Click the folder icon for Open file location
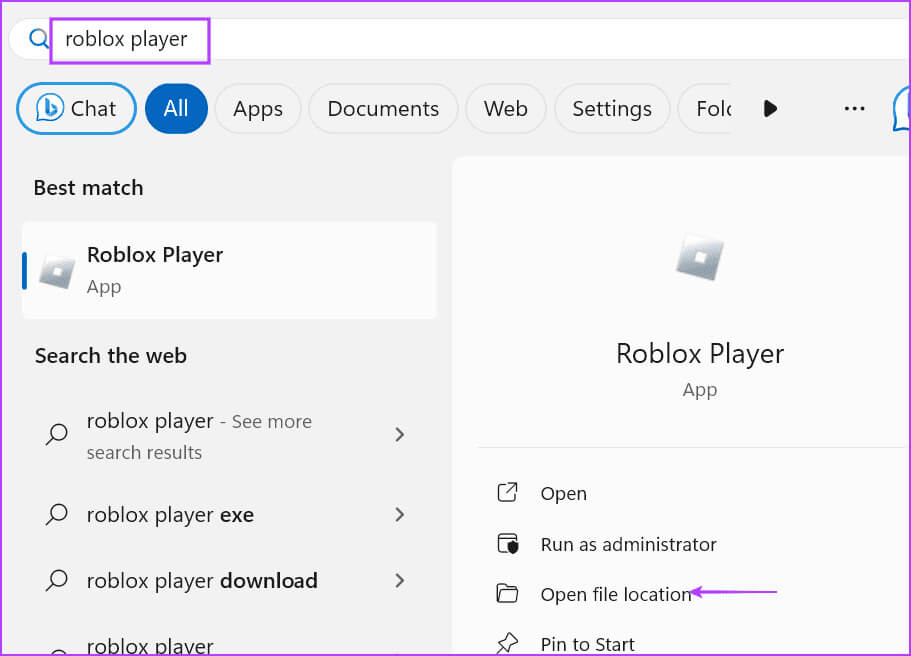Image resolution: width=911 pixels, height=656 pixels. [x=507, y=593]
